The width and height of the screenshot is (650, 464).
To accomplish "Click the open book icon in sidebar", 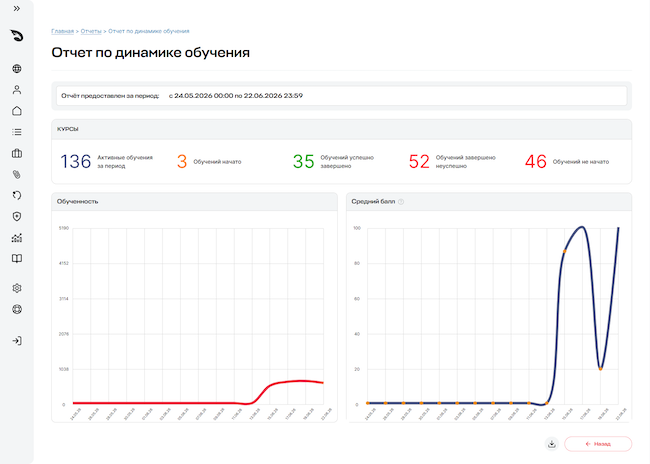I will click(17, 259).
